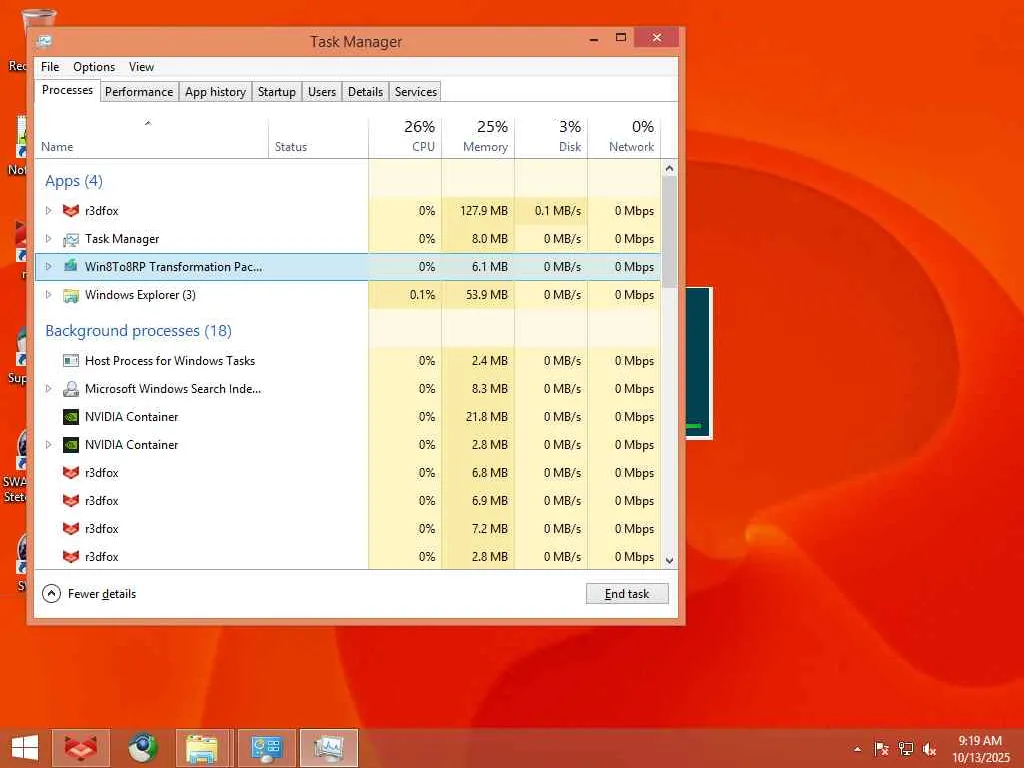Click the 8.3 MB memory cell
This screenshot has height=768, width=1024.
click(x=478, y=389)
